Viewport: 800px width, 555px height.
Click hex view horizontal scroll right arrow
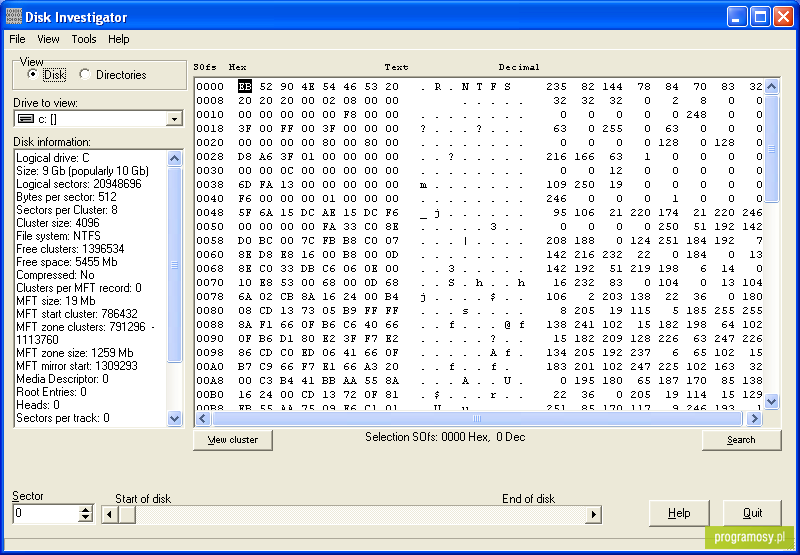click(x=754, y=419)
